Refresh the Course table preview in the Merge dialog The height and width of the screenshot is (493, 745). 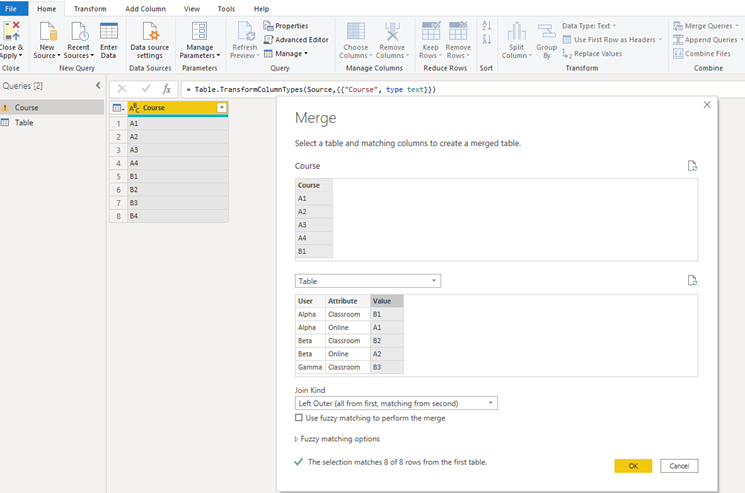pyautogui.click(x=692, y=166)
